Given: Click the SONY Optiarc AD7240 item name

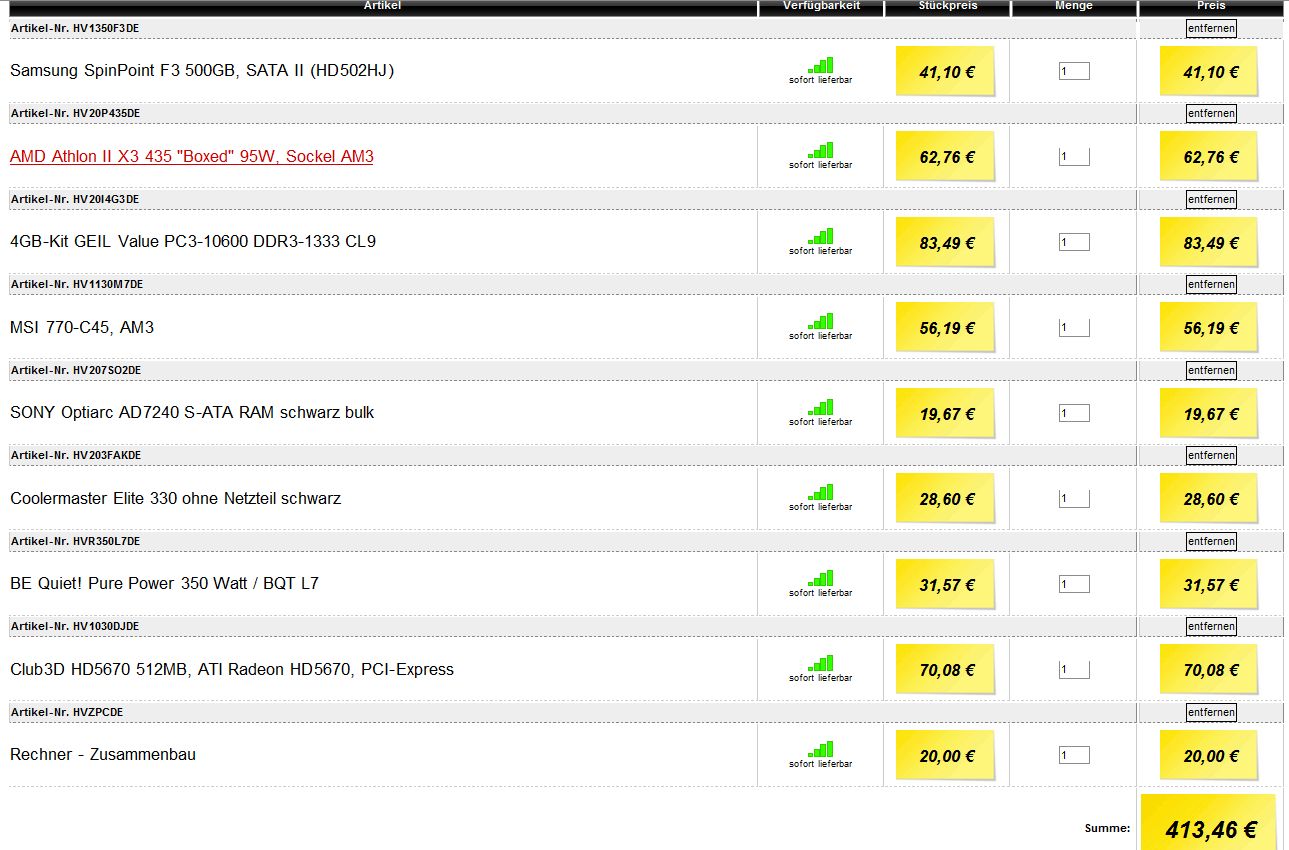Looking at the screenshot, I should 192,413.
